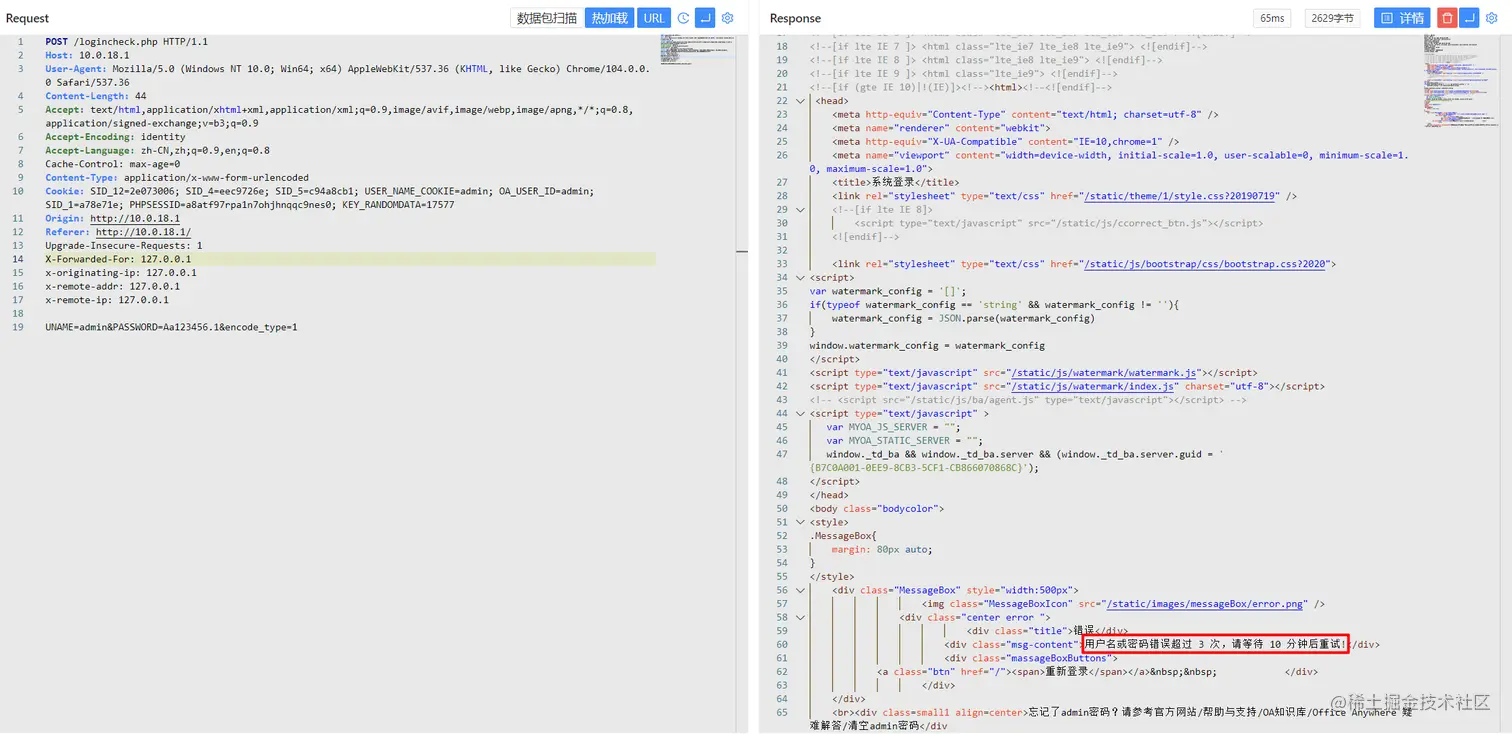Open the bootstrap.css stylesheet link

pyautogui.click(x=1206, y=265)
